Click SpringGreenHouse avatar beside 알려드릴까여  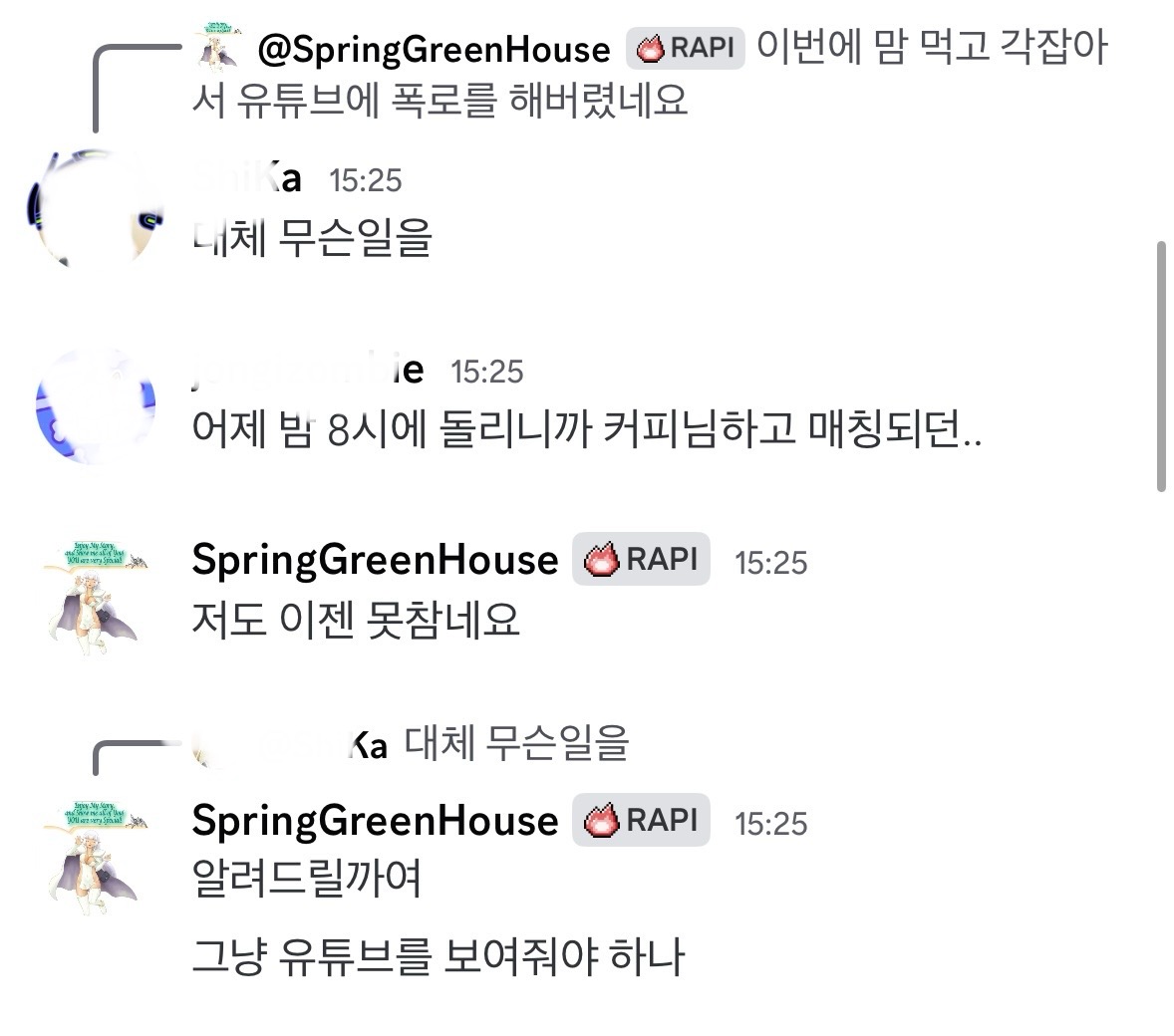click(x=96, y=857)
